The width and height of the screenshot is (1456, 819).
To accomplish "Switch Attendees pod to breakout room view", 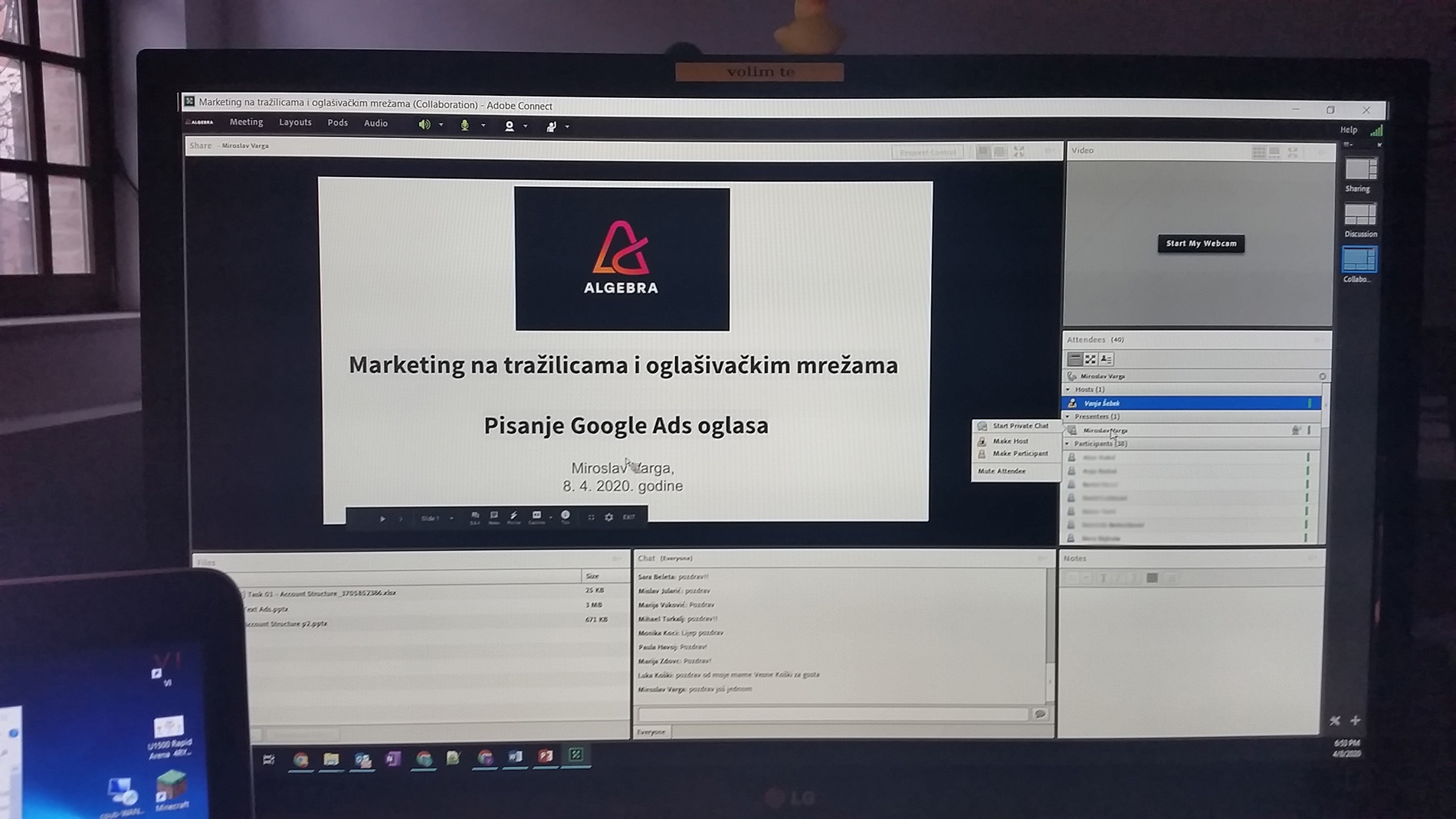I will pos(1090,359).
